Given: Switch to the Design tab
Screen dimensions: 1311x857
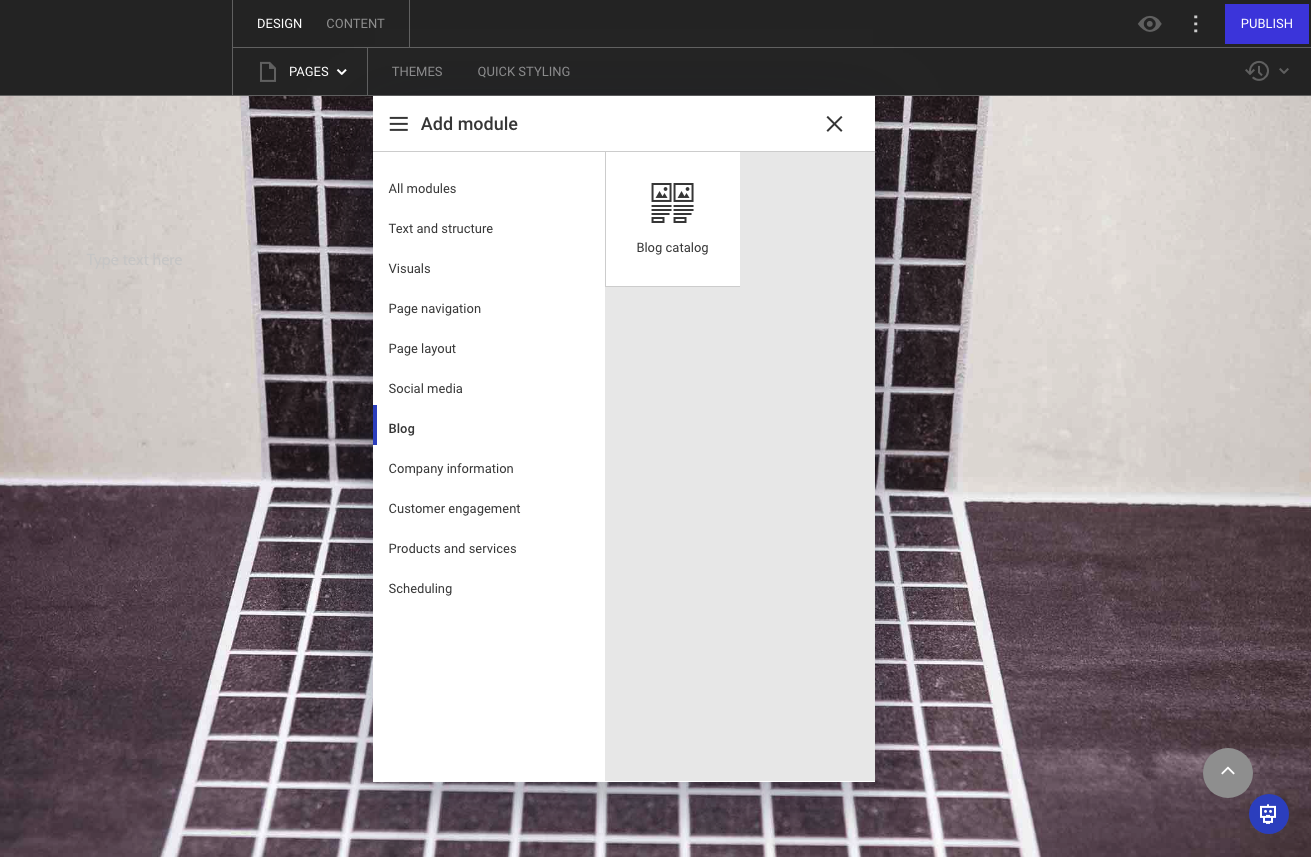Looking at the screenshot, I should (x=279, y=24).
